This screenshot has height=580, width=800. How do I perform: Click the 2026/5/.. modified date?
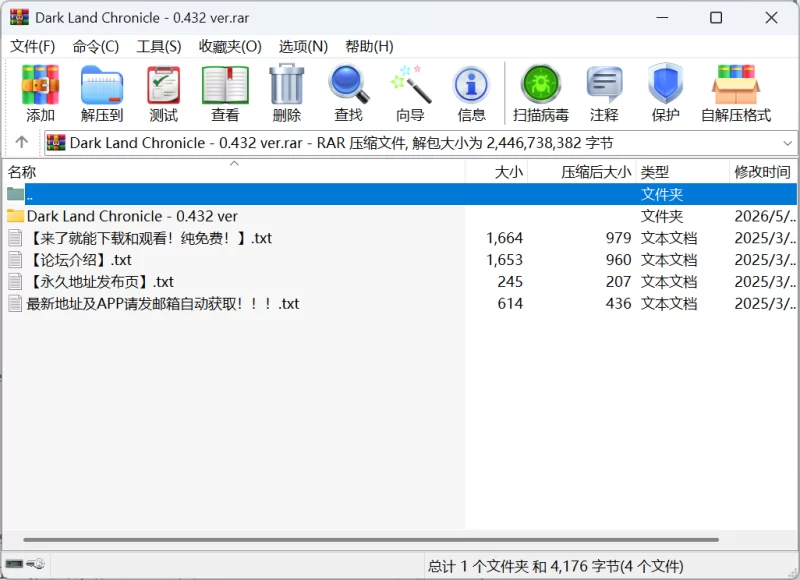point(765,216)
